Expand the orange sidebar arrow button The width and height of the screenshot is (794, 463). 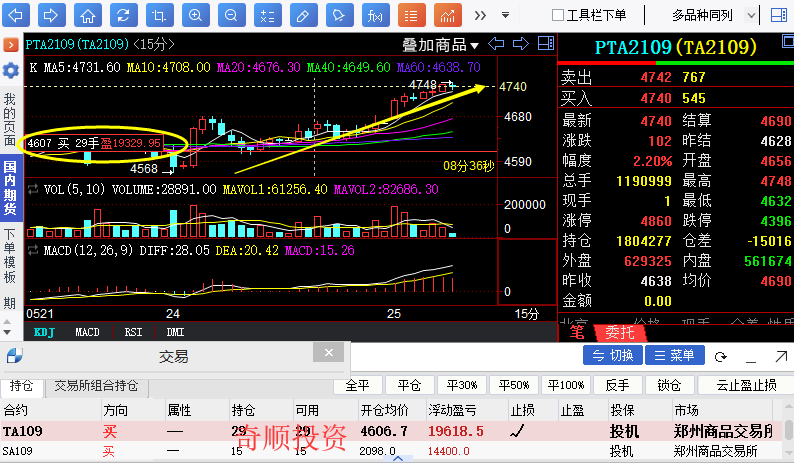(x=10, y=45)
